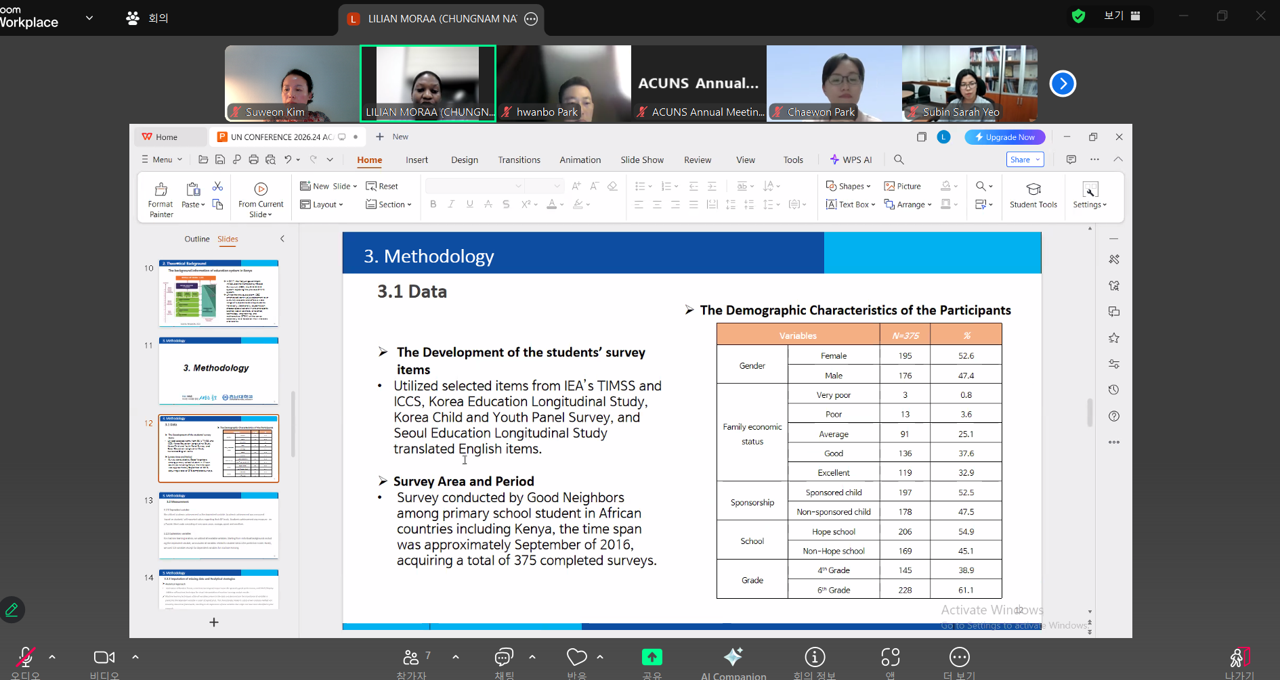Click the Upgrade Now button
Viewport: 1280px width, 680px height.
point(1005,137)
